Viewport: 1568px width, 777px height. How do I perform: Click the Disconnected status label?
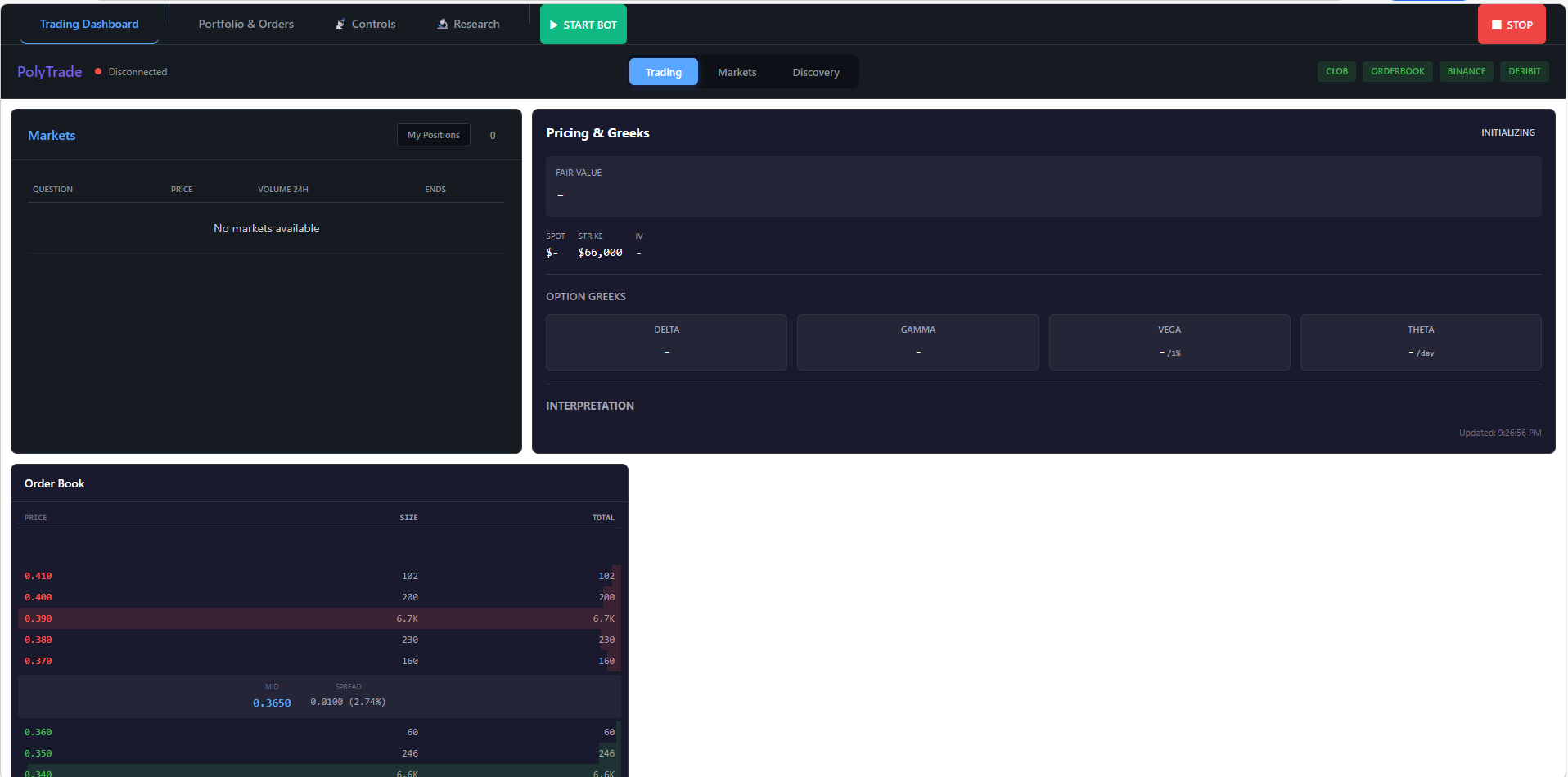(x=137, y=72)
